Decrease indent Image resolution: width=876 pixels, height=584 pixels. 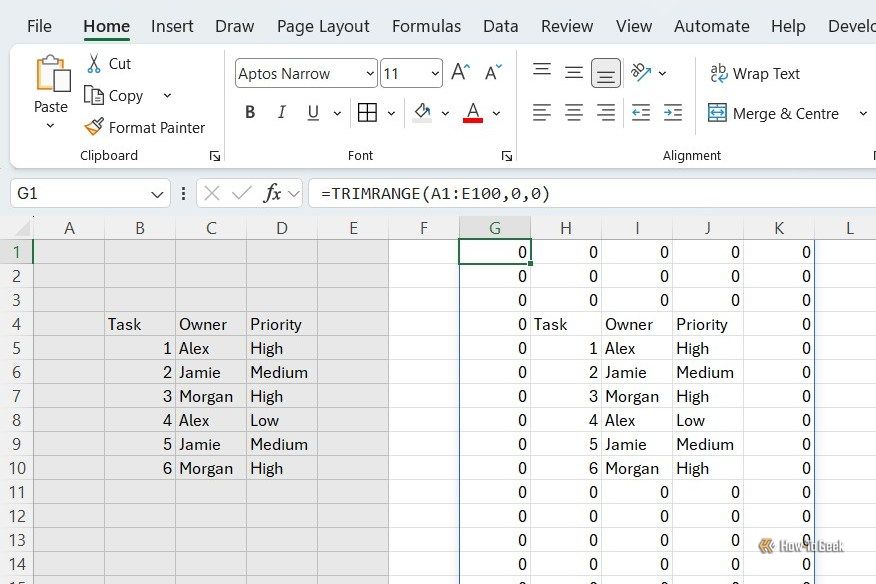640,113
